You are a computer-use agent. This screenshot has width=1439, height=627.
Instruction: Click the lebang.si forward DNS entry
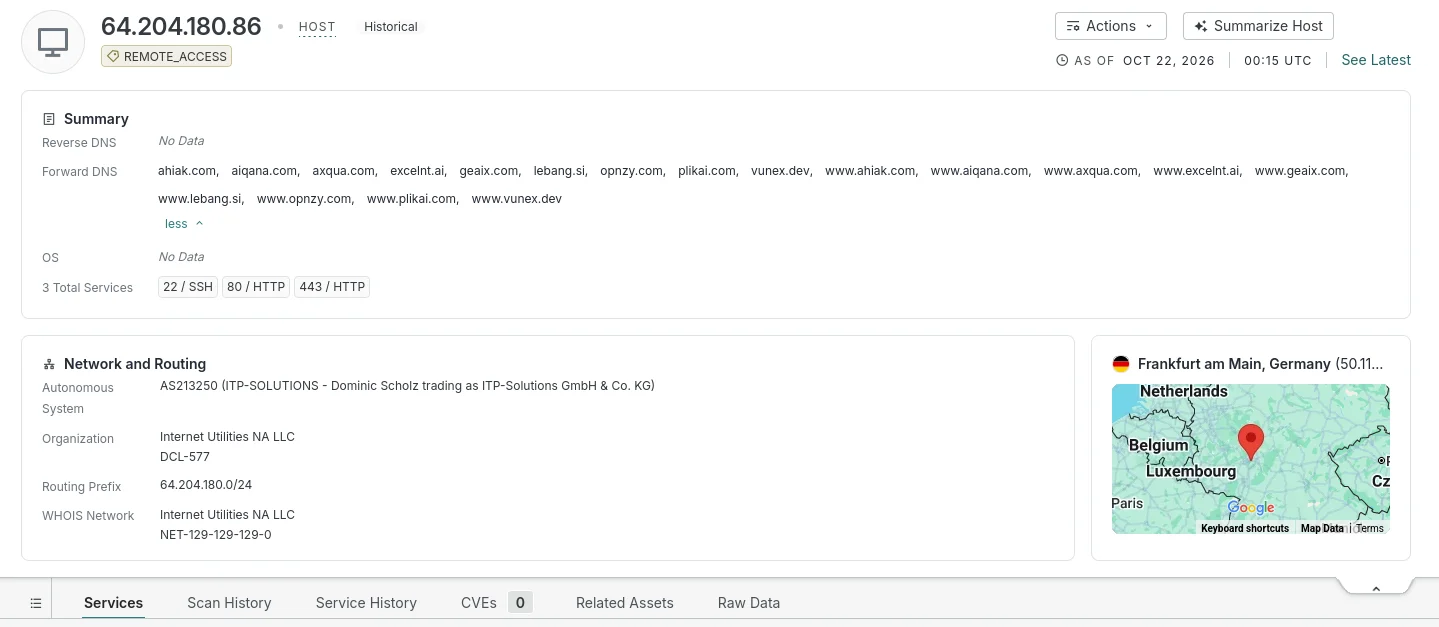[x=560, y=171]
